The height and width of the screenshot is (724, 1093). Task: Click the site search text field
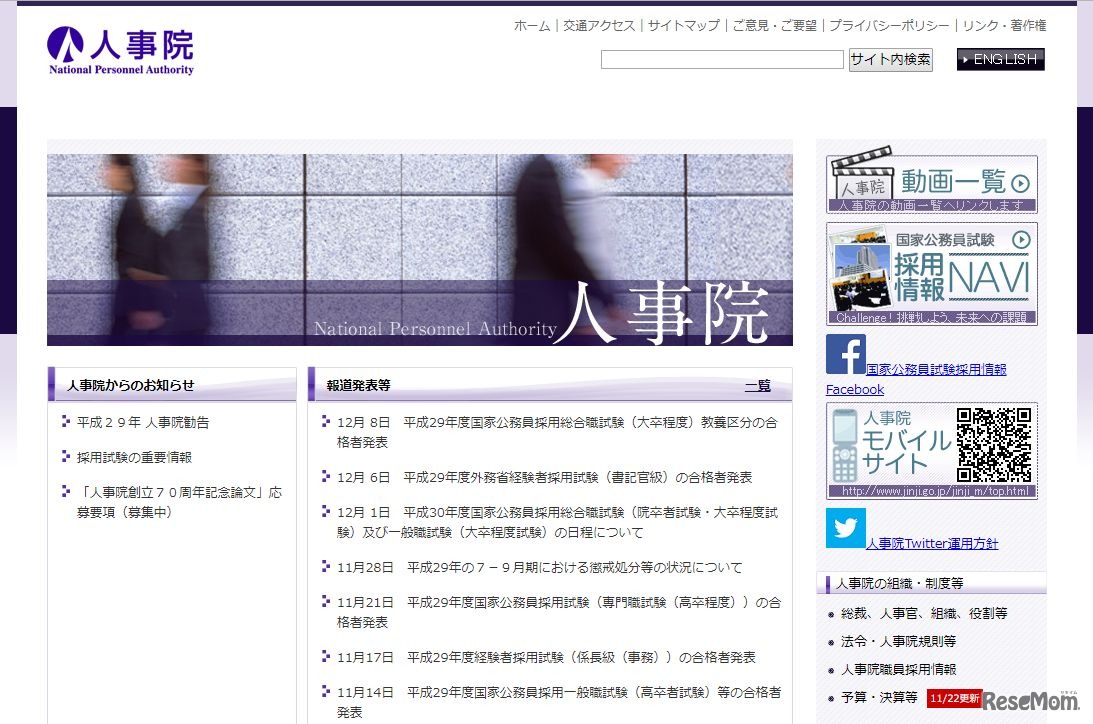(x=722, y=60)
